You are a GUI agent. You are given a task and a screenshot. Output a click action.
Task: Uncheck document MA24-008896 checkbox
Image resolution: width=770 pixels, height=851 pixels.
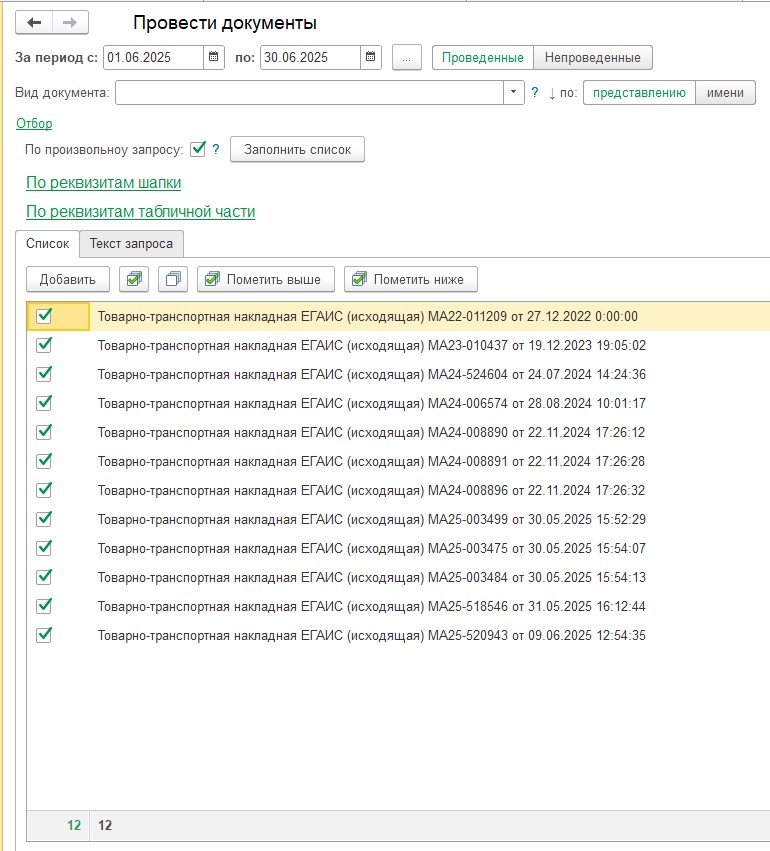click(44, 490)
